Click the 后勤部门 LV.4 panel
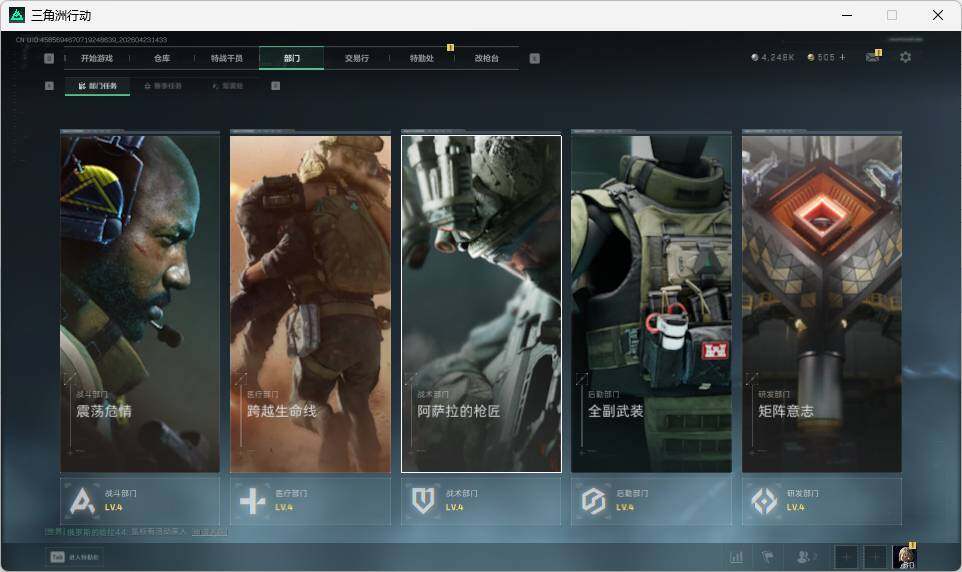Image resolution: width=962 pixels, height=572 pixels. tap(652, 501)
